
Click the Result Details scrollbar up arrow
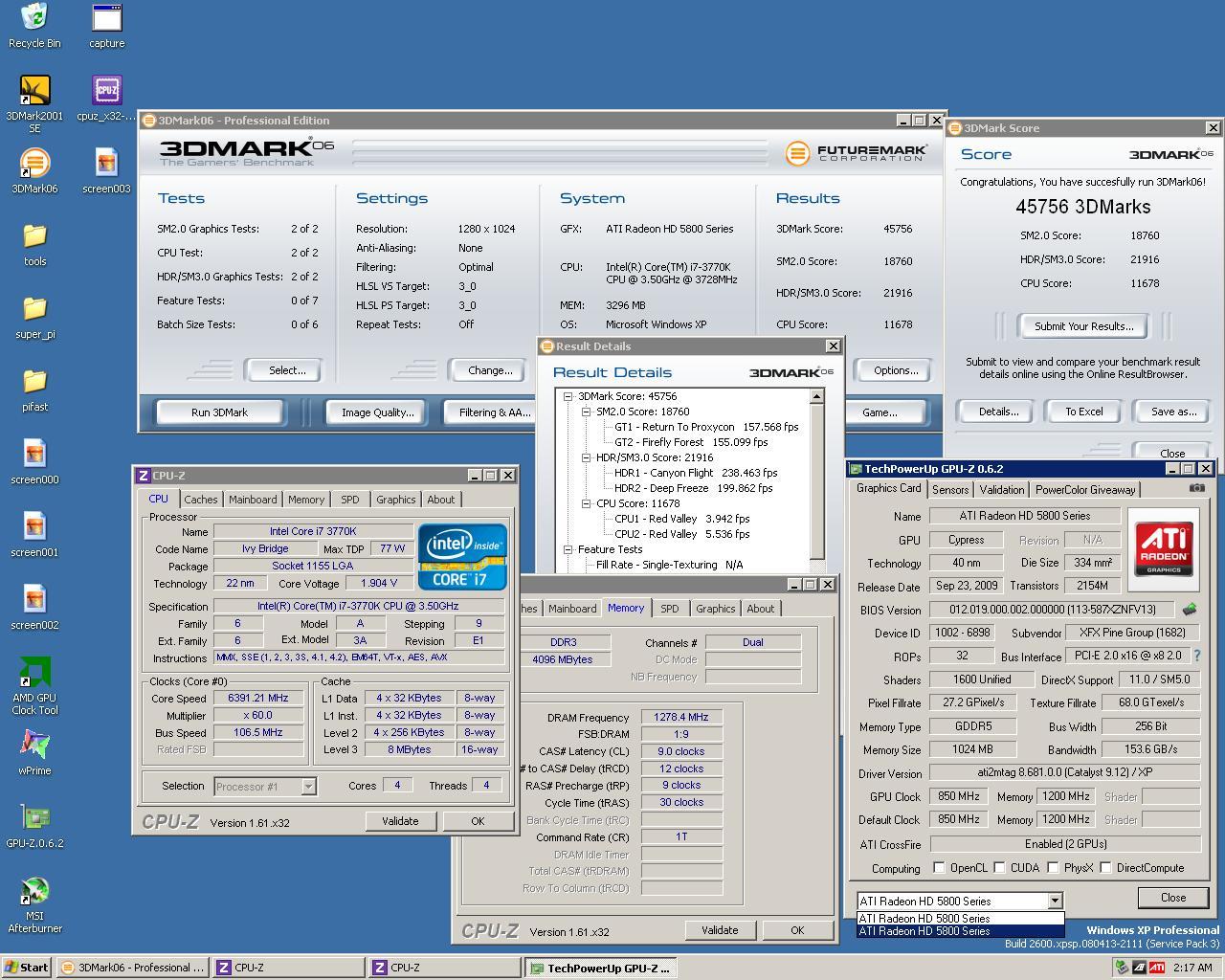(x=816, y=396)
